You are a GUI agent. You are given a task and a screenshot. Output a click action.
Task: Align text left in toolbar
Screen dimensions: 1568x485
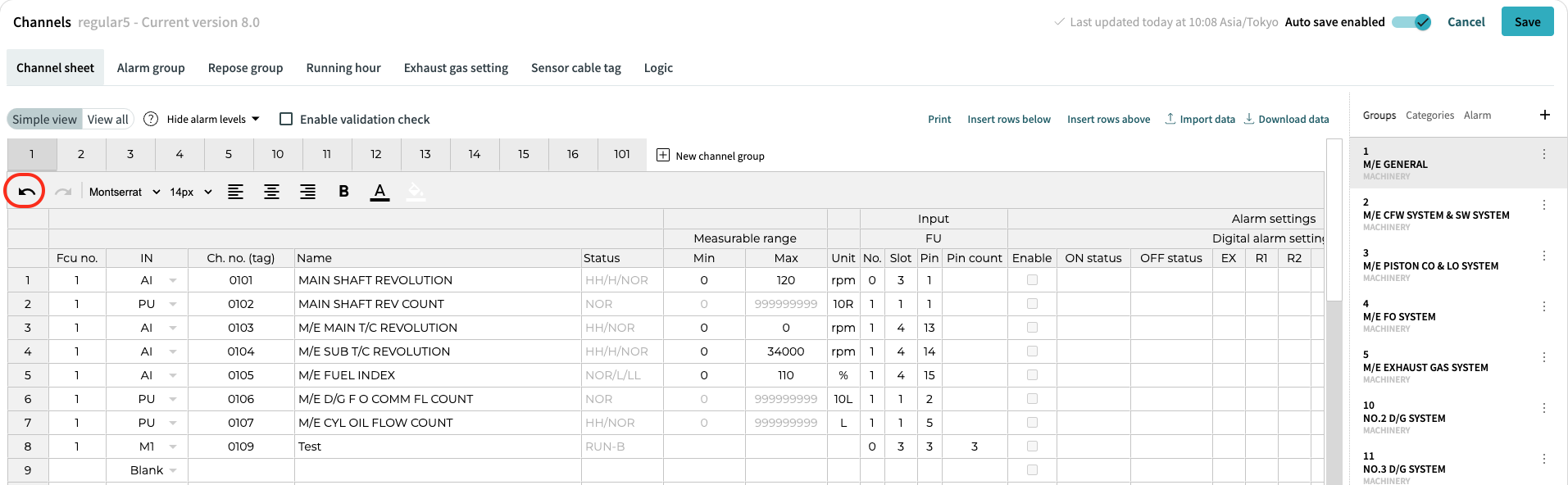coord(235,192)
